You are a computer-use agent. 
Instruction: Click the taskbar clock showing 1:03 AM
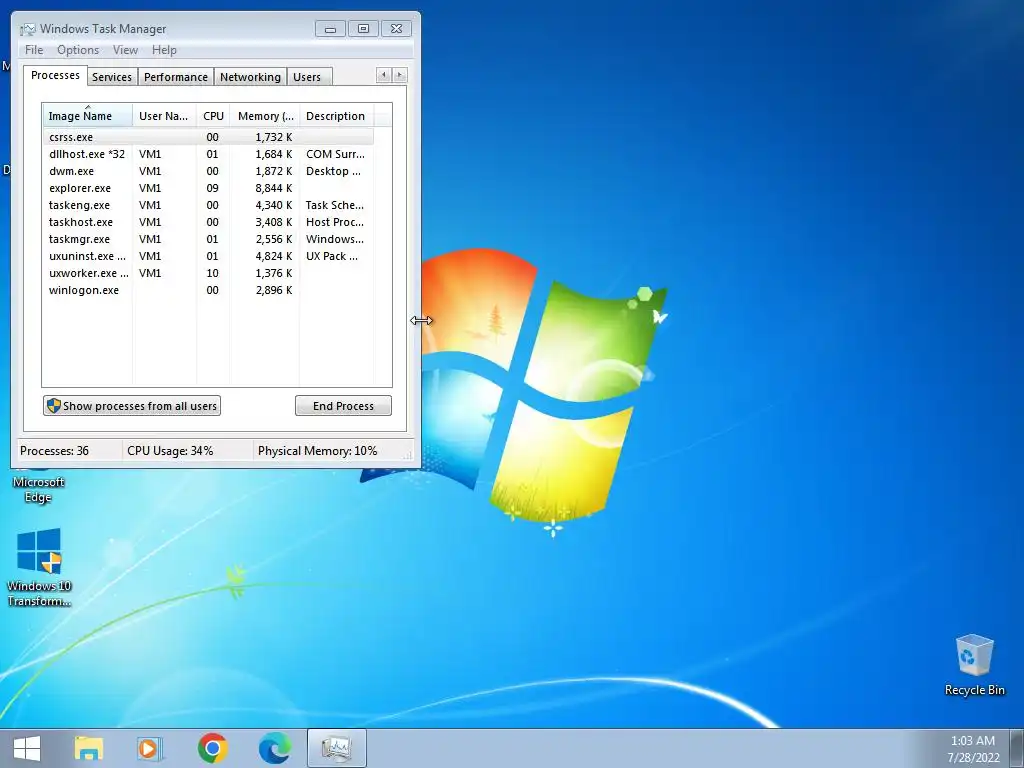point(972,748)
